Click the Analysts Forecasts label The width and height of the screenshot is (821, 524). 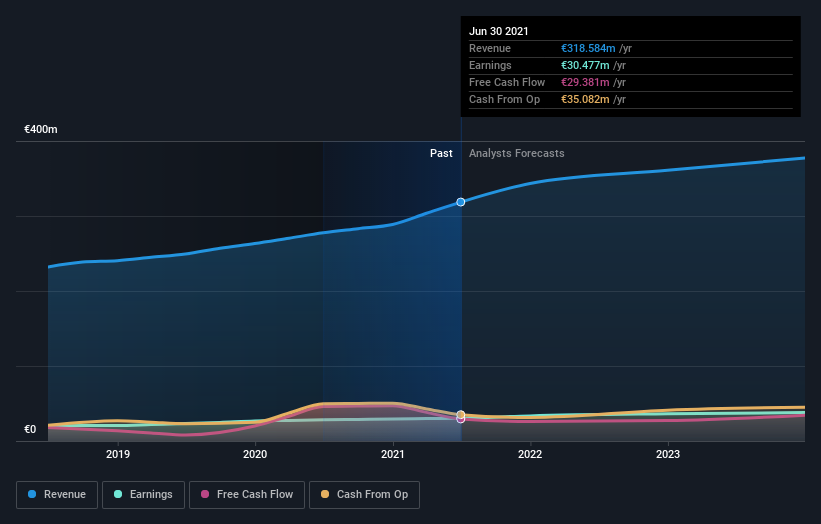pyautogui.click(x=517, y=153)
